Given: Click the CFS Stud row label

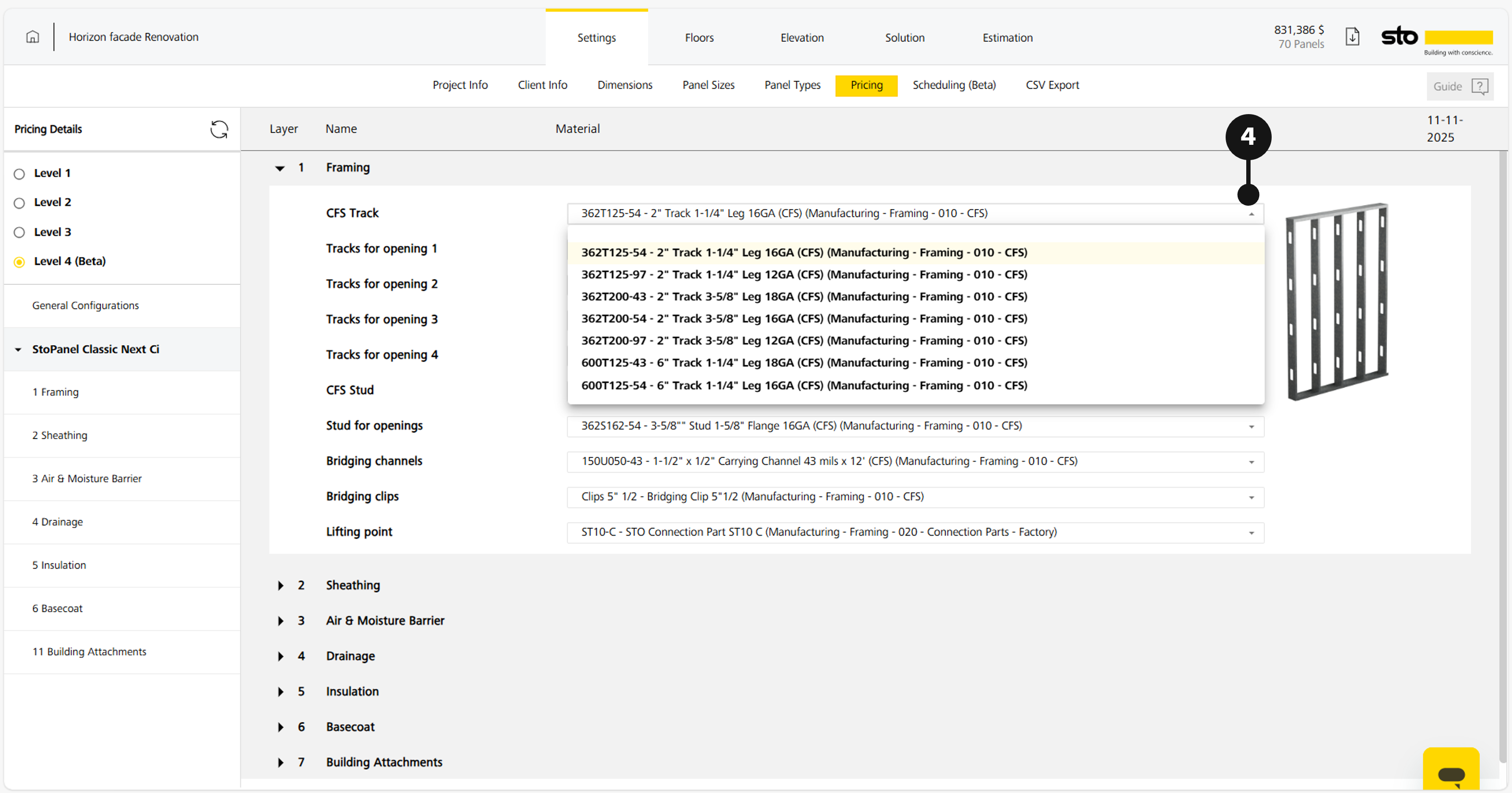Looking at the screenshot, I should (350, 391).
